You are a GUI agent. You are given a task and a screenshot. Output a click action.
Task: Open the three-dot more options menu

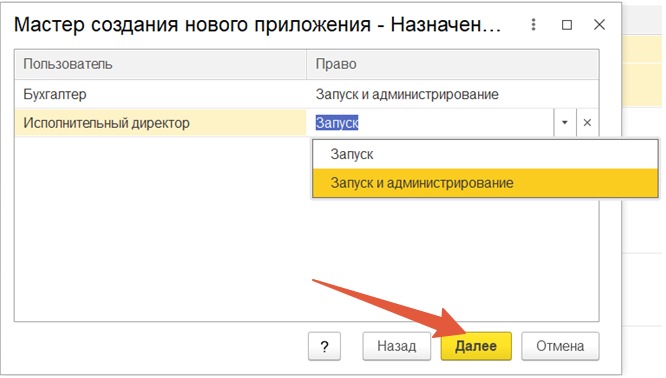point(533,25)
